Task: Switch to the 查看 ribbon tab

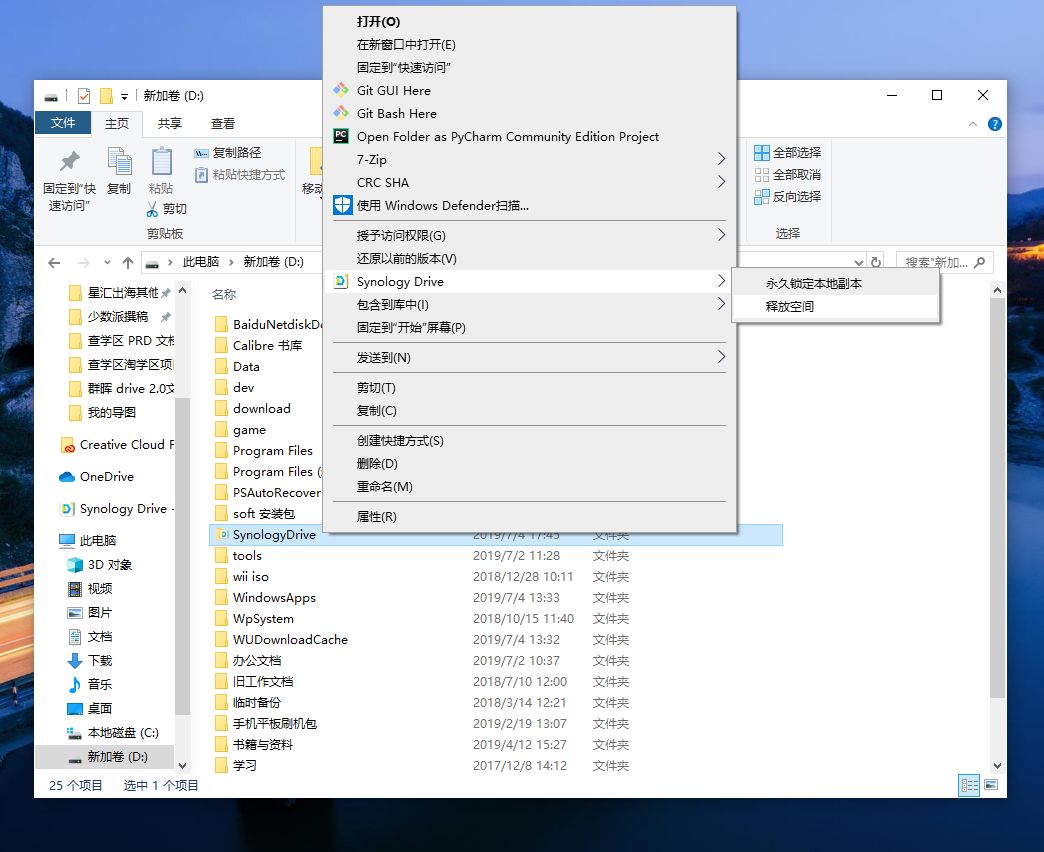Action: point(223,123)
